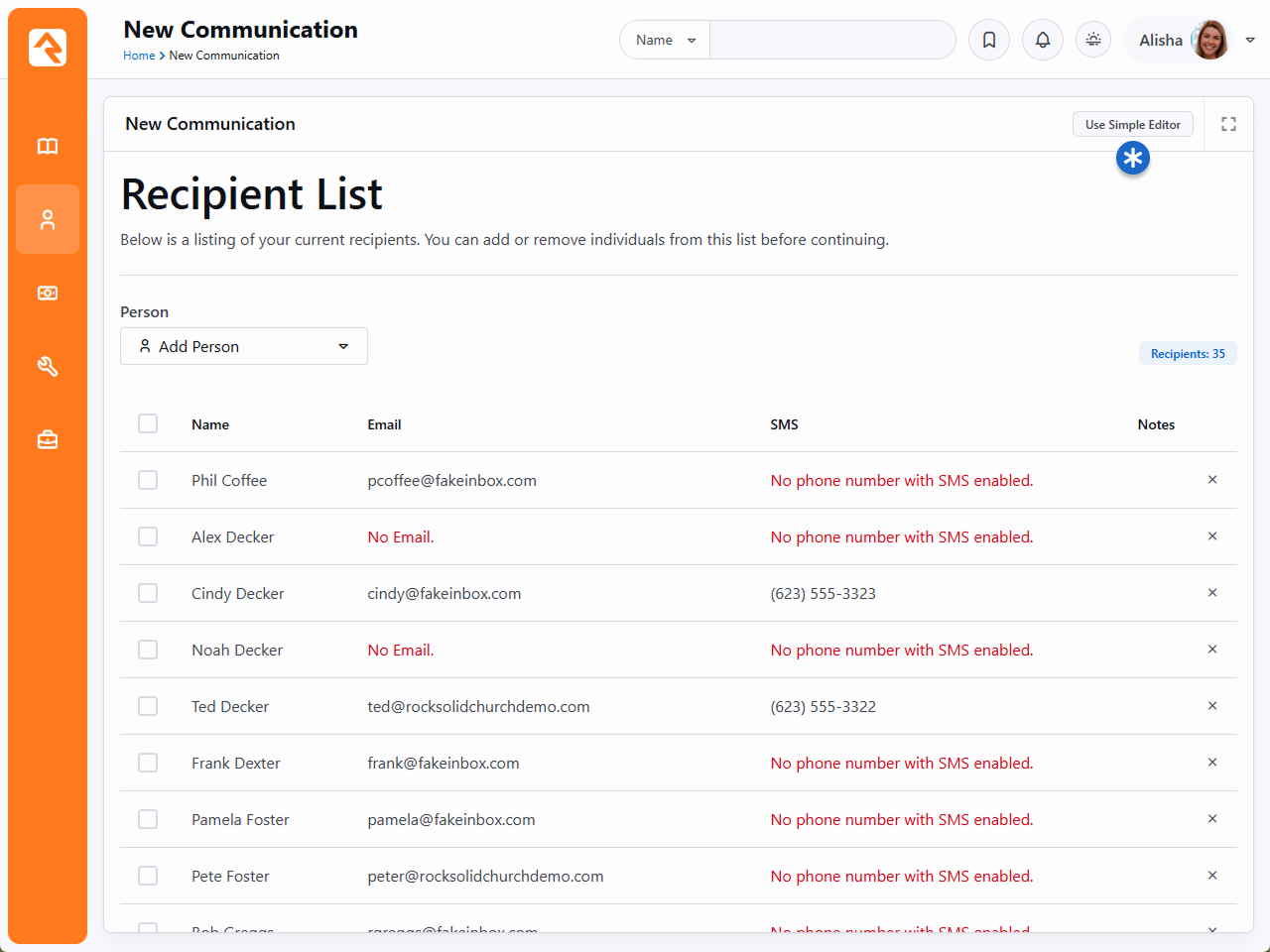Click the bookmark icon in header
This screenshot has height=952, width=1270.
coord(989,40)
